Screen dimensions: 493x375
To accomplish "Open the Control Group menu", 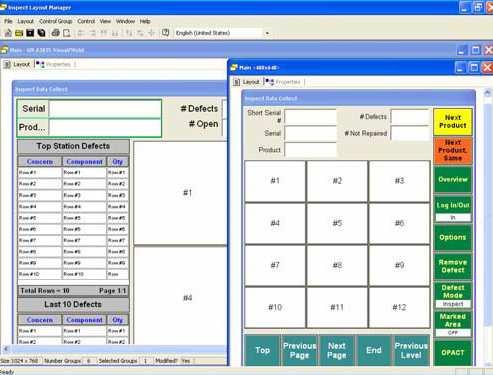I will [x=55, y=21].
